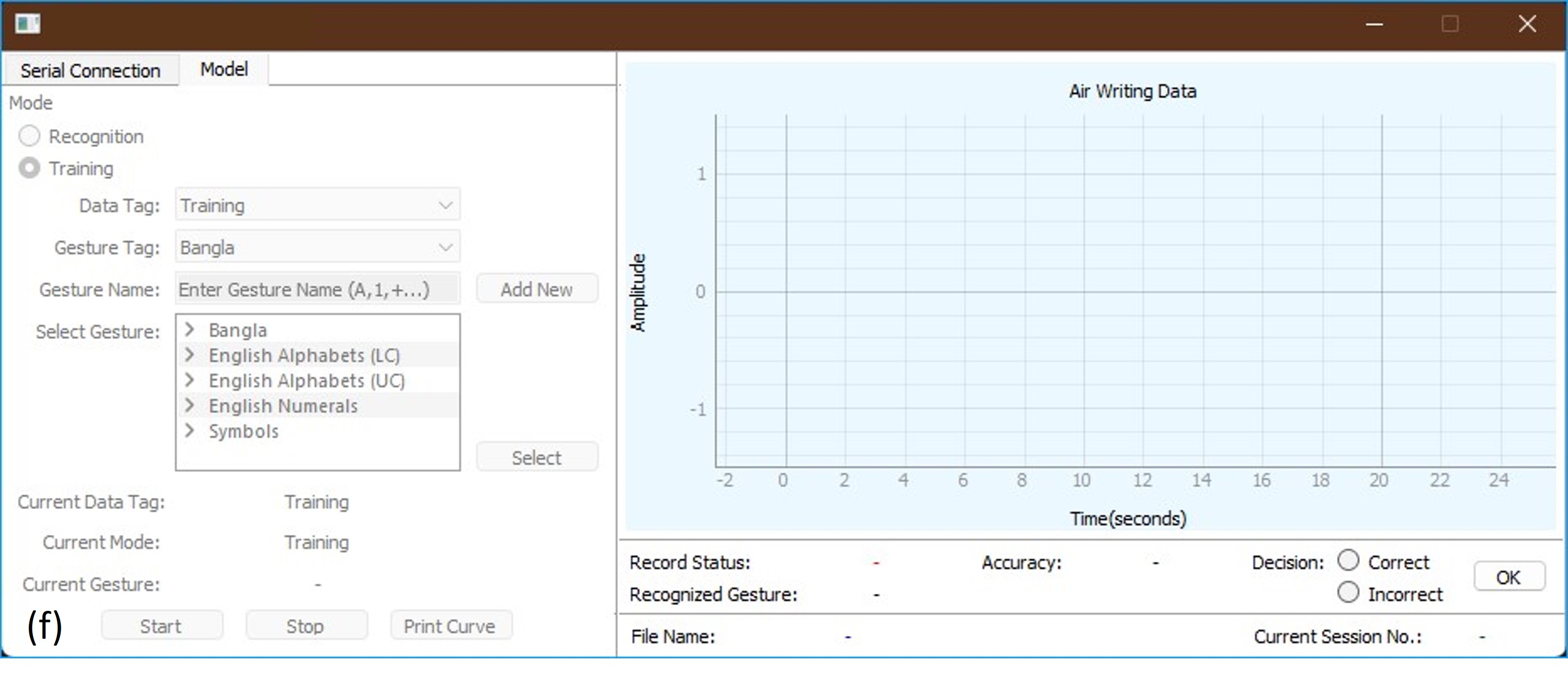This screenshot has height=674, width=1568.
Task: Select the Recognition mode radio button
Action: (x=29, y=136)
